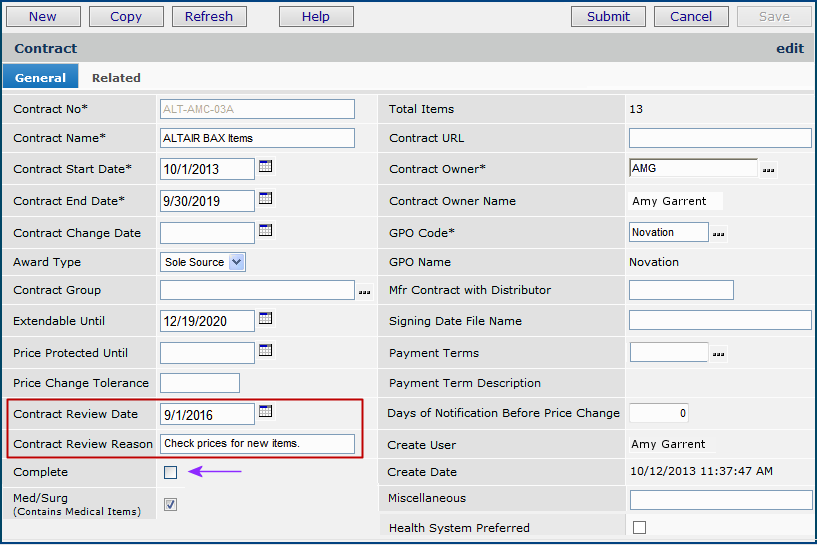Switch to the Related tab
Image resolution: width=817 pixels, height=545 pixels.
[x=116, y=78]
